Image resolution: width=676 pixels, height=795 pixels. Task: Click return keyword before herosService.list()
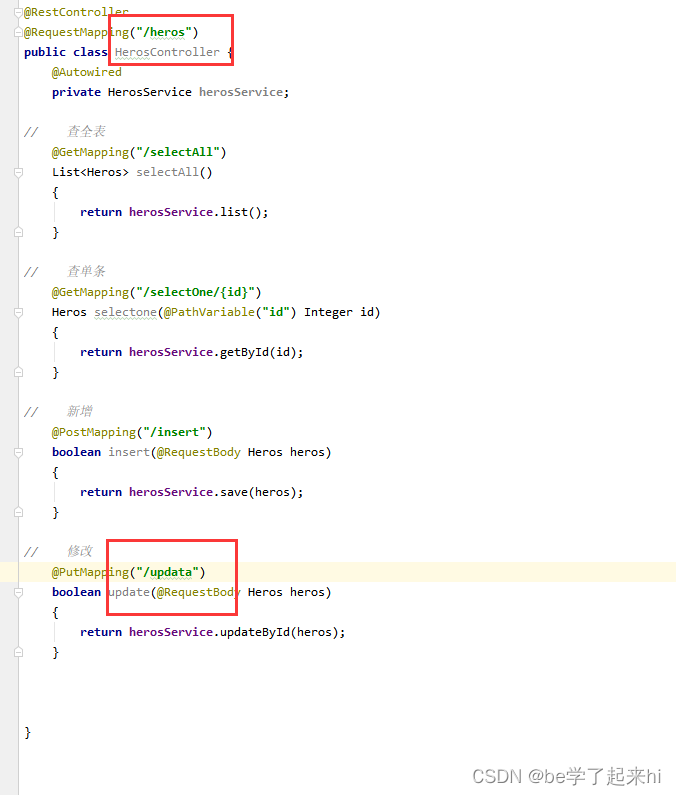pos(101,212)
